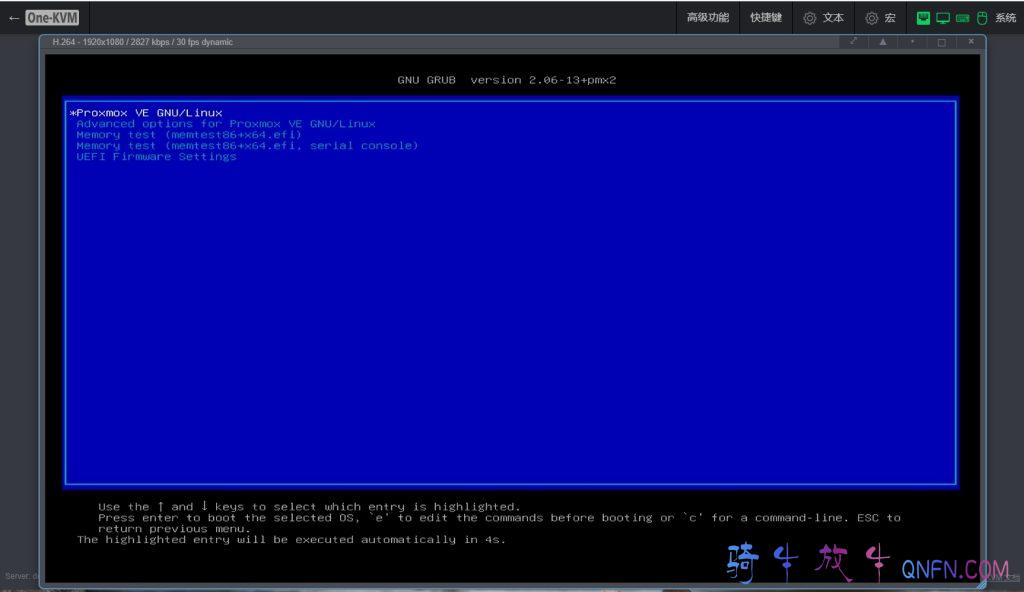The height and width of the screenshot is (592, 1024).
Task: Maximize the video stream window
Action: pyautogui.click(x=941, y=42)
